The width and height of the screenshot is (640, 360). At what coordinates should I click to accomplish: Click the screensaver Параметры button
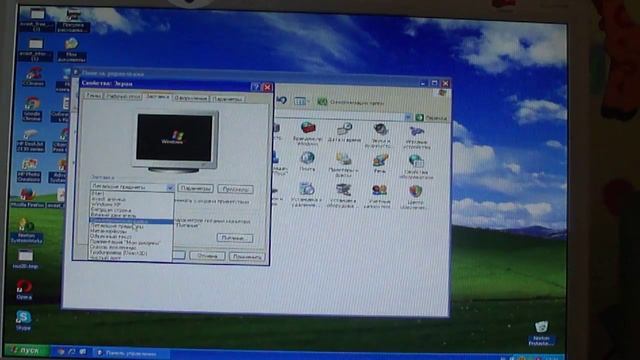click(196, 188)
